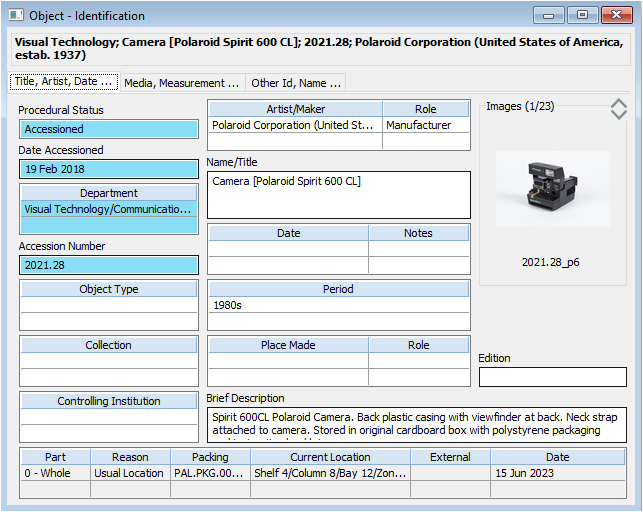Select the Visual Technology/Communication department row
The height and width of the screenshot is (512, 643).
pyautogui.click(x=109, y=209)
